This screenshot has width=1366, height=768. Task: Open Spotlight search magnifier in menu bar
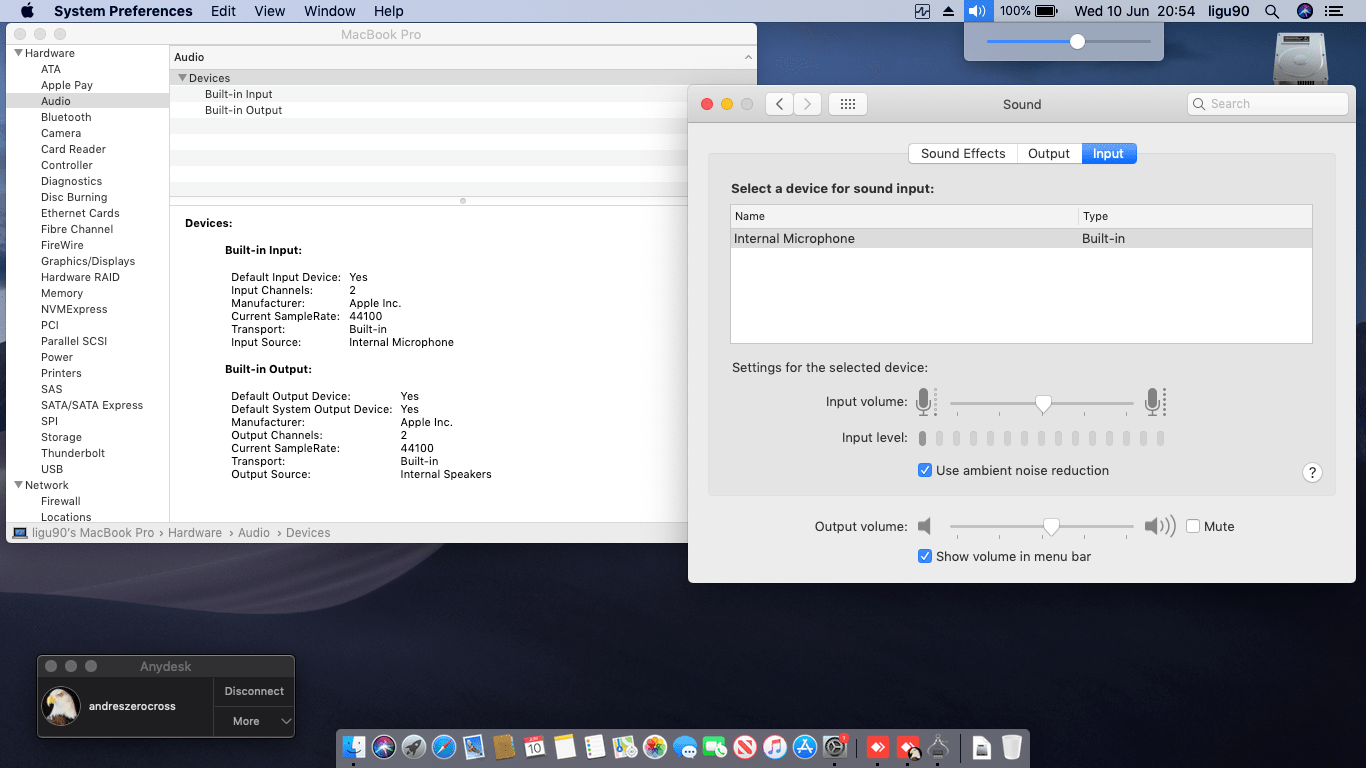point(1271,11)
